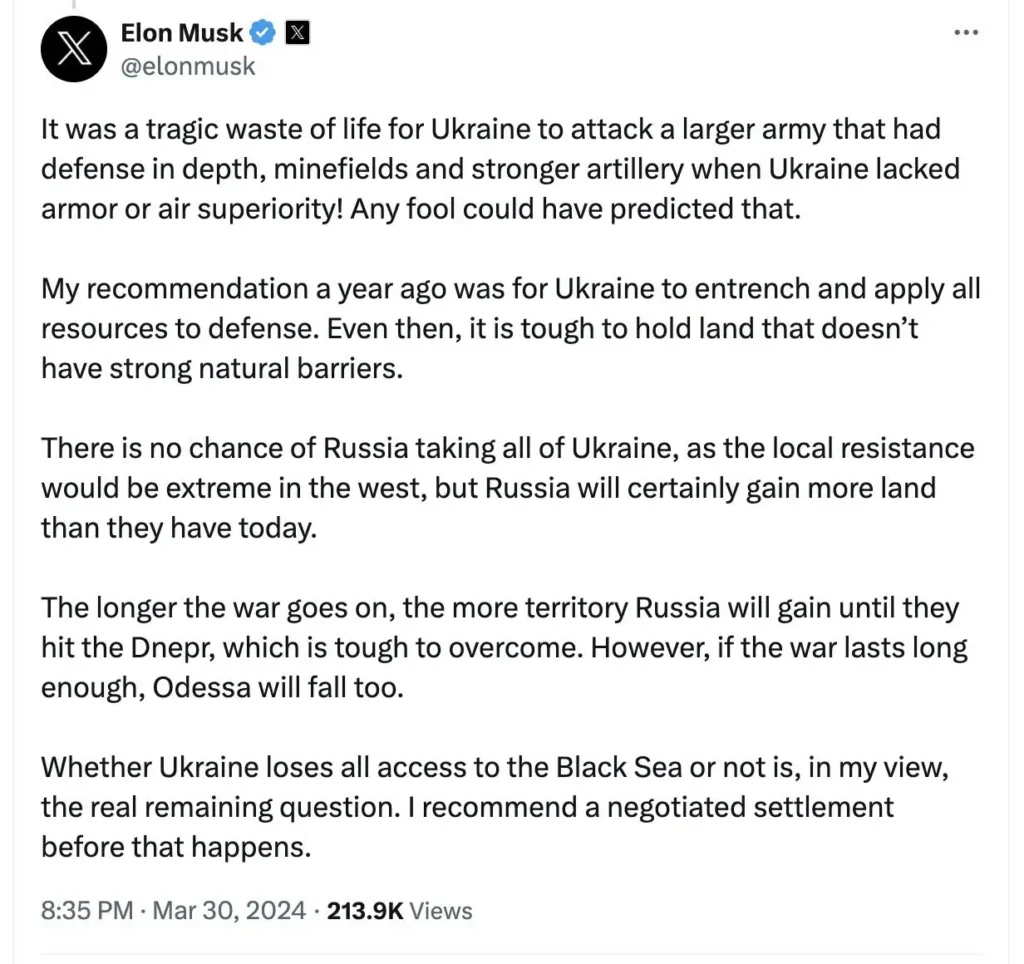Image resolution: width=1024 pixels, height=964 pixels.
Task: Click the small black X affiliation badge
Action: [297, 33]
